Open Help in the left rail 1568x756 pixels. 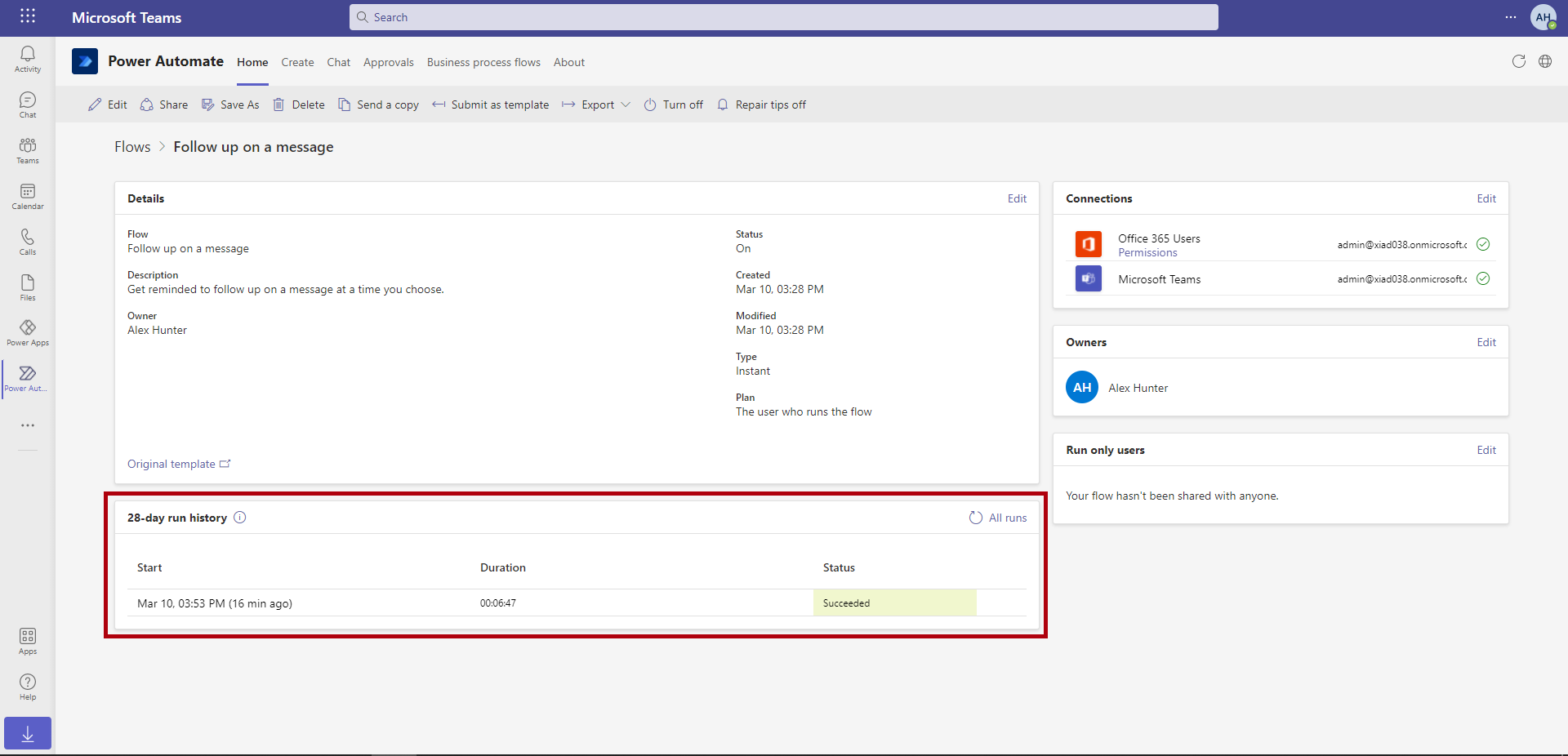(x=28, y=687)
